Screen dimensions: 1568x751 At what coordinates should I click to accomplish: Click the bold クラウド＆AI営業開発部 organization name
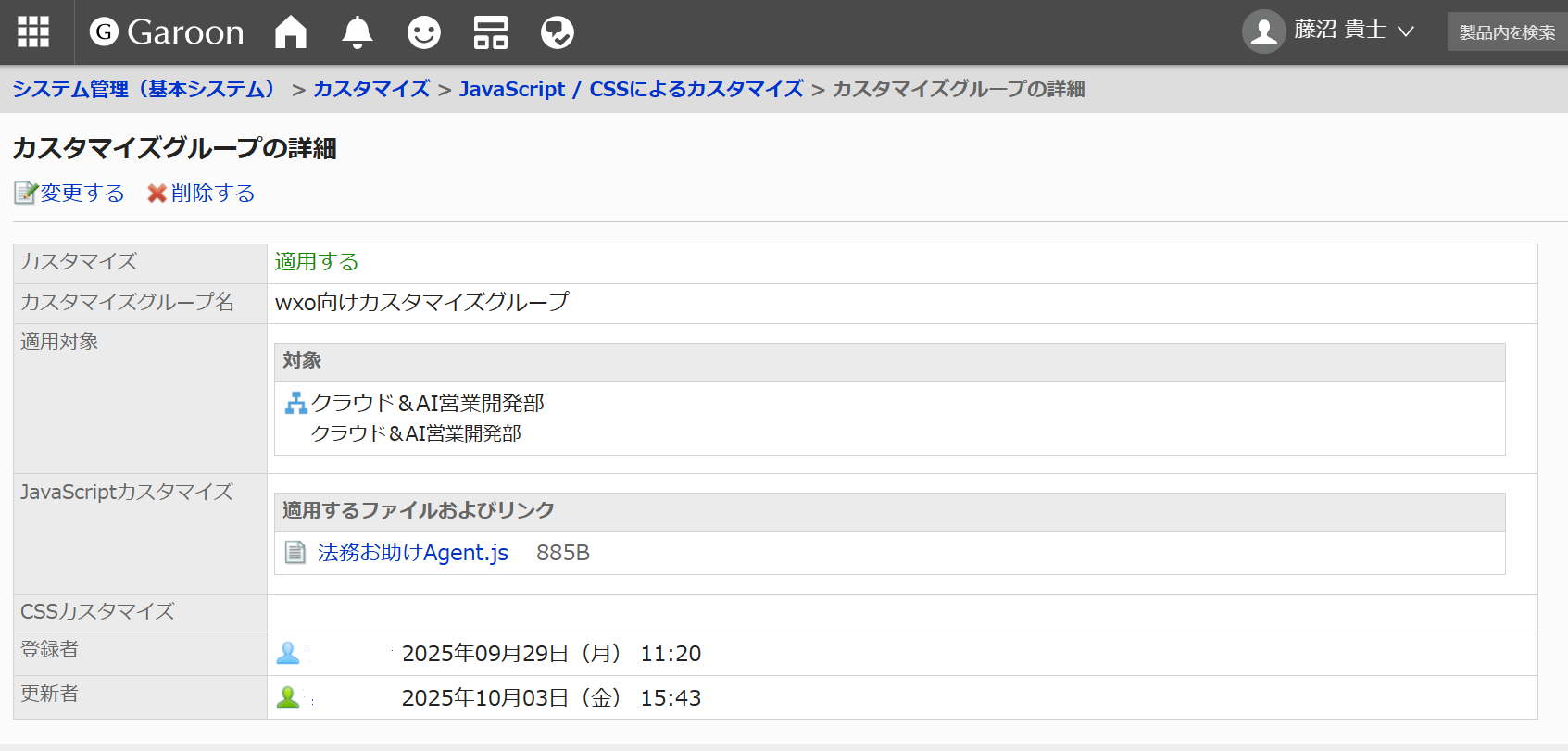point(427,403)
